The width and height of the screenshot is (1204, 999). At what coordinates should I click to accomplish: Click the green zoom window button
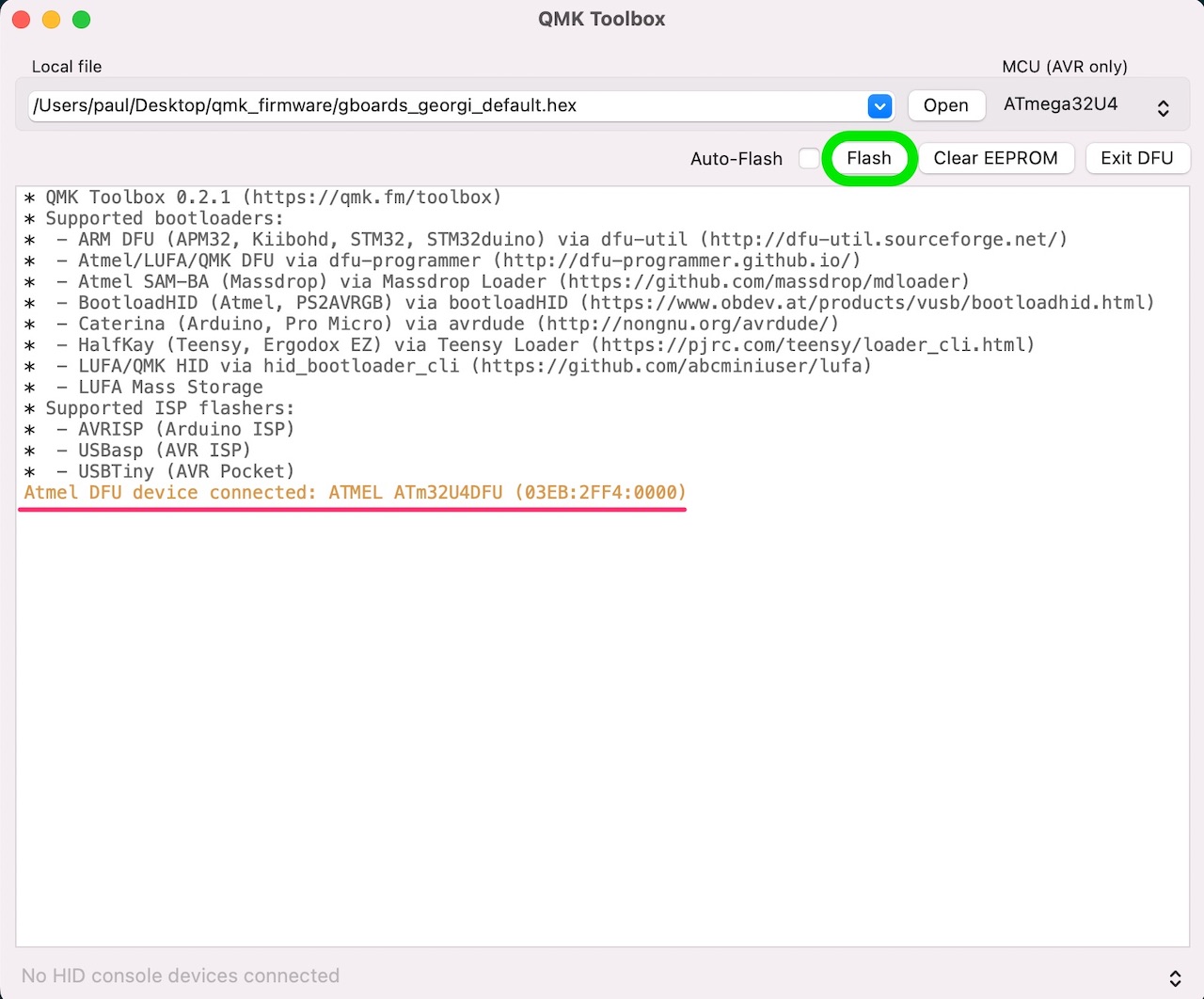pyautogui.click(x=82, y=19)
